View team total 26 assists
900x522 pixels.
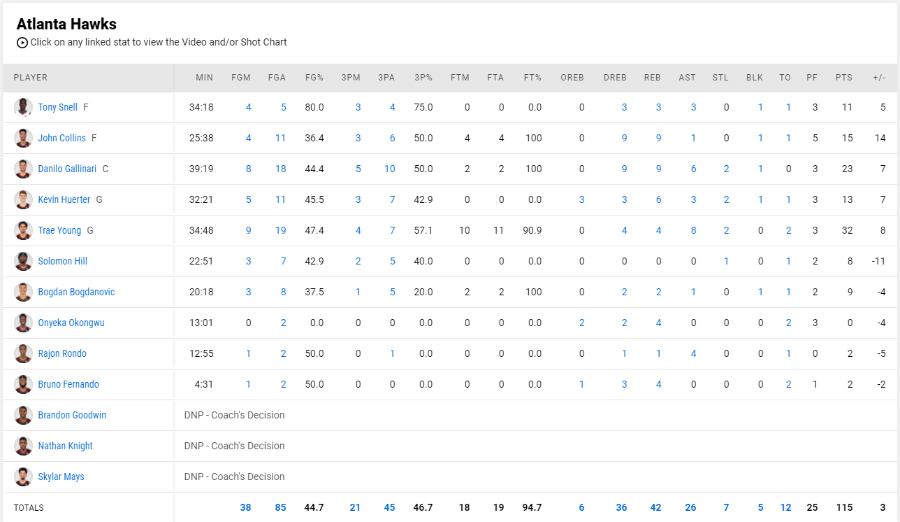pos(690,508)
